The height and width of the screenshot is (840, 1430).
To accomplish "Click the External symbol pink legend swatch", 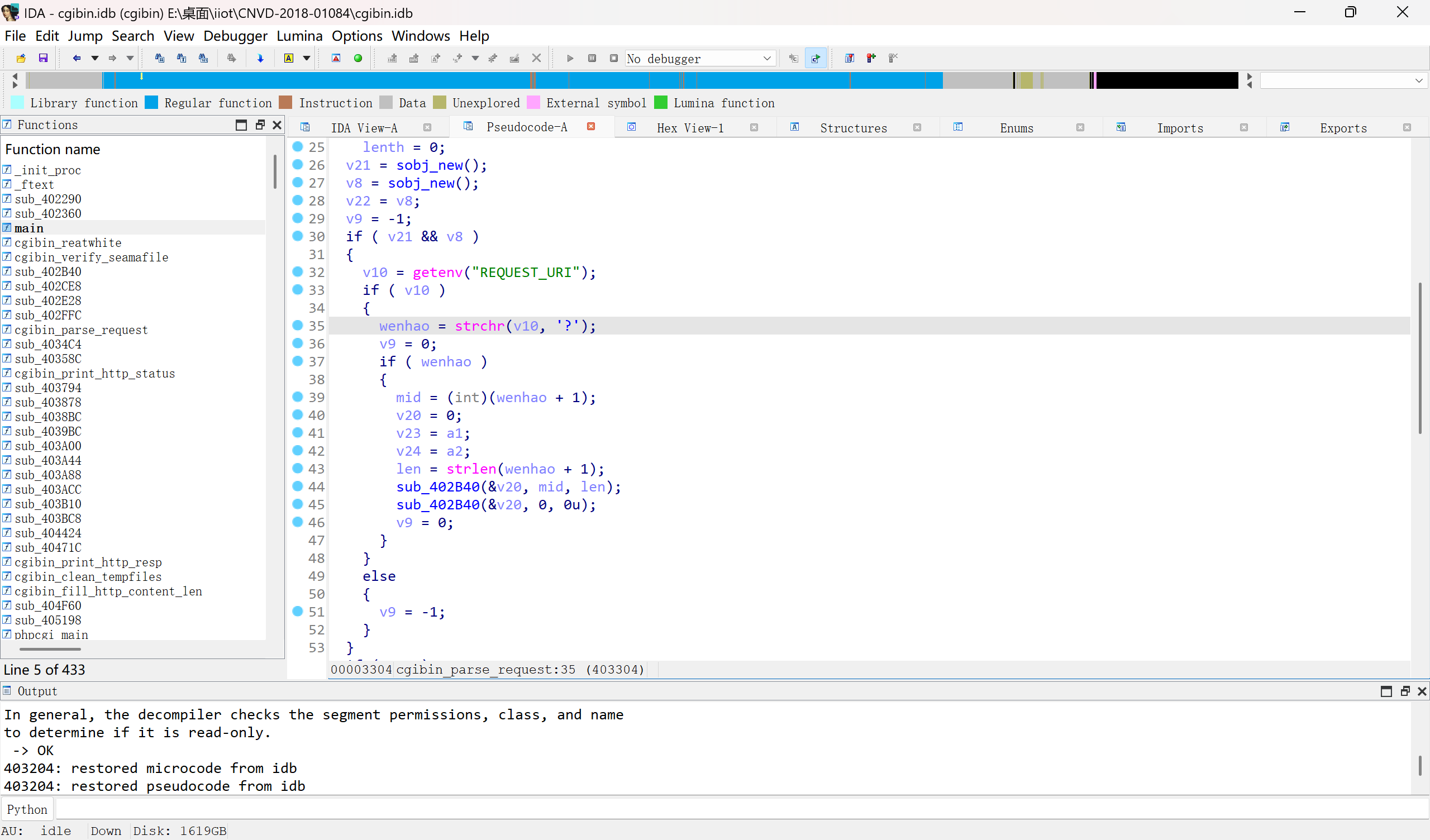I will [x=533, y=102].
